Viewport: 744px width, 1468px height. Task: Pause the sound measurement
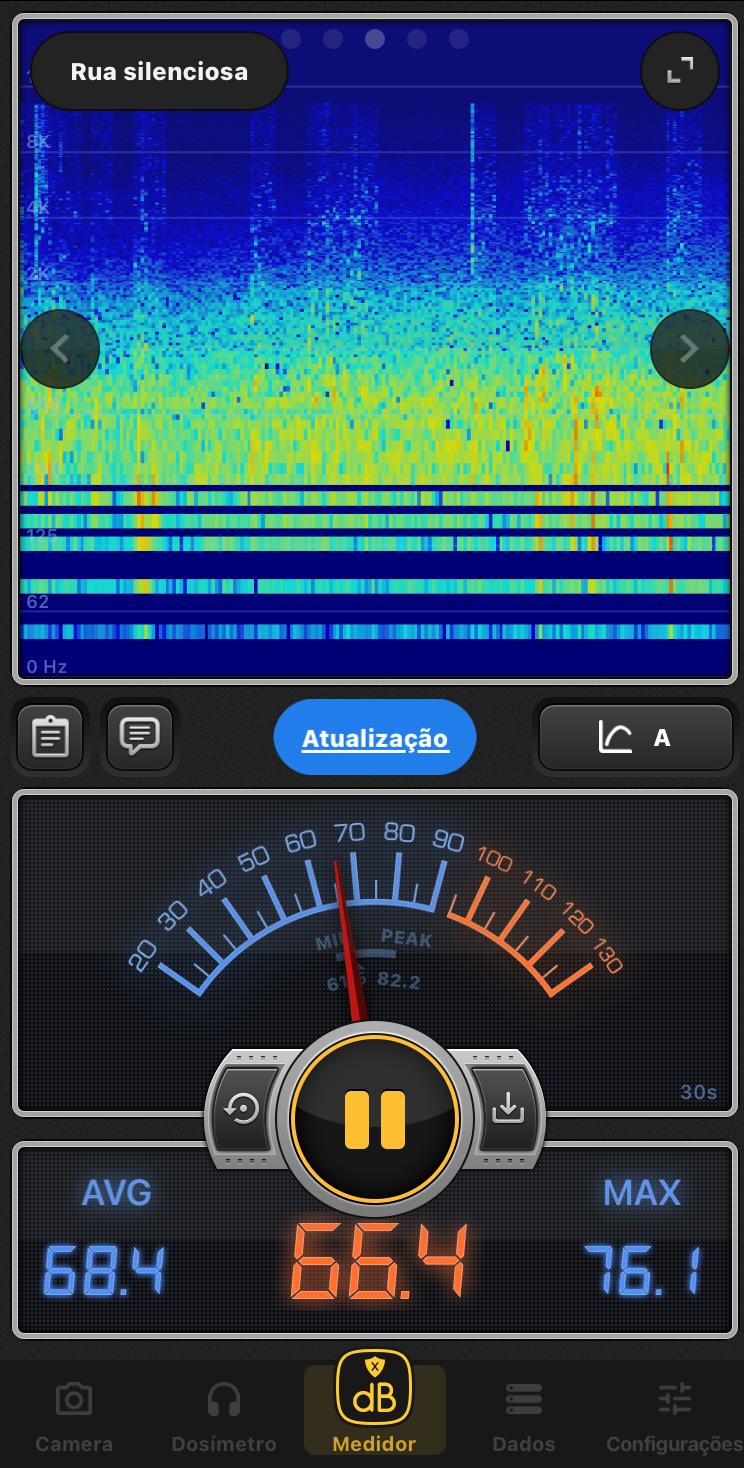[x=375, y=1118]
